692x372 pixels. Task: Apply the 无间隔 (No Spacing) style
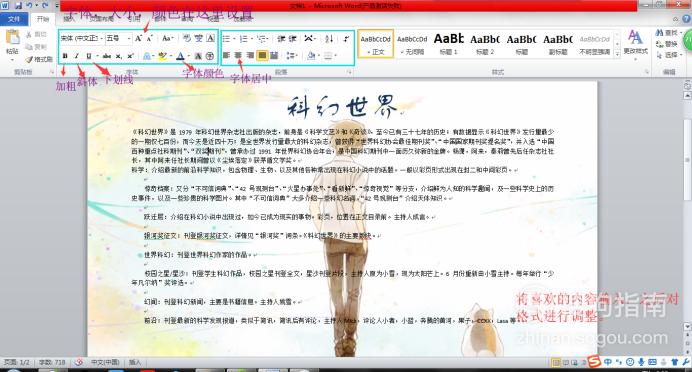click(412, 44)
